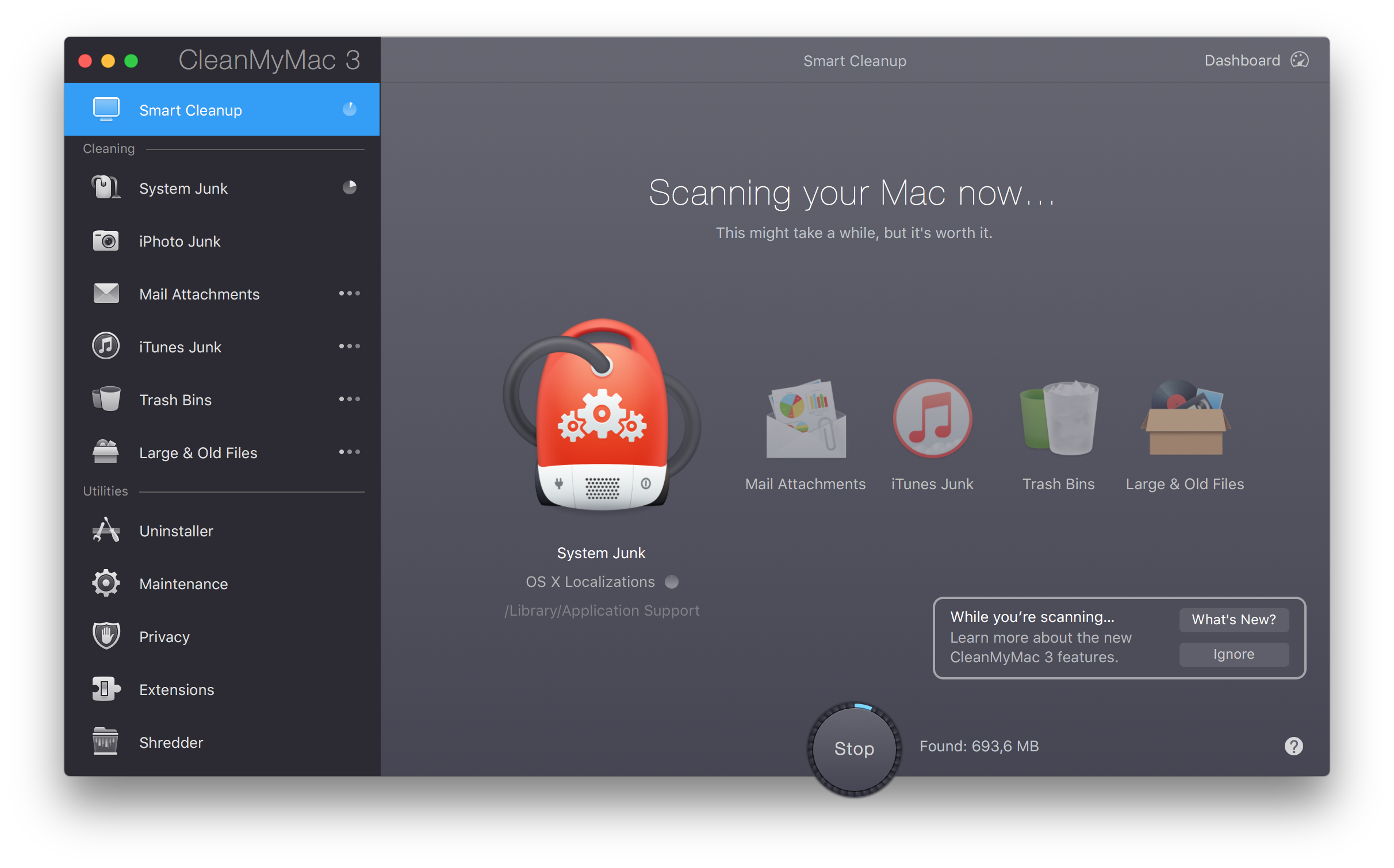
Task: Click the What's New? button
Action: click(x=1234, y=620)
